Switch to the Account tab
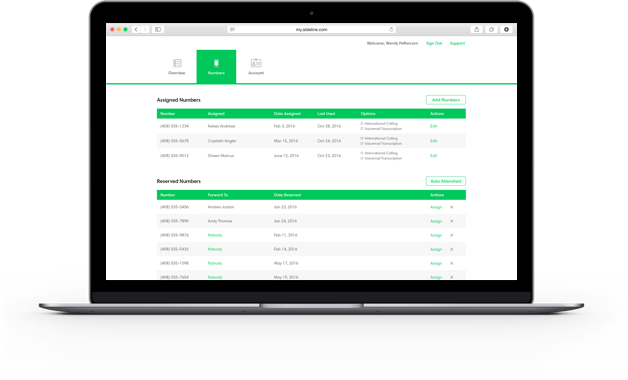This screenshot has height=380, width=628. (256, 66)
